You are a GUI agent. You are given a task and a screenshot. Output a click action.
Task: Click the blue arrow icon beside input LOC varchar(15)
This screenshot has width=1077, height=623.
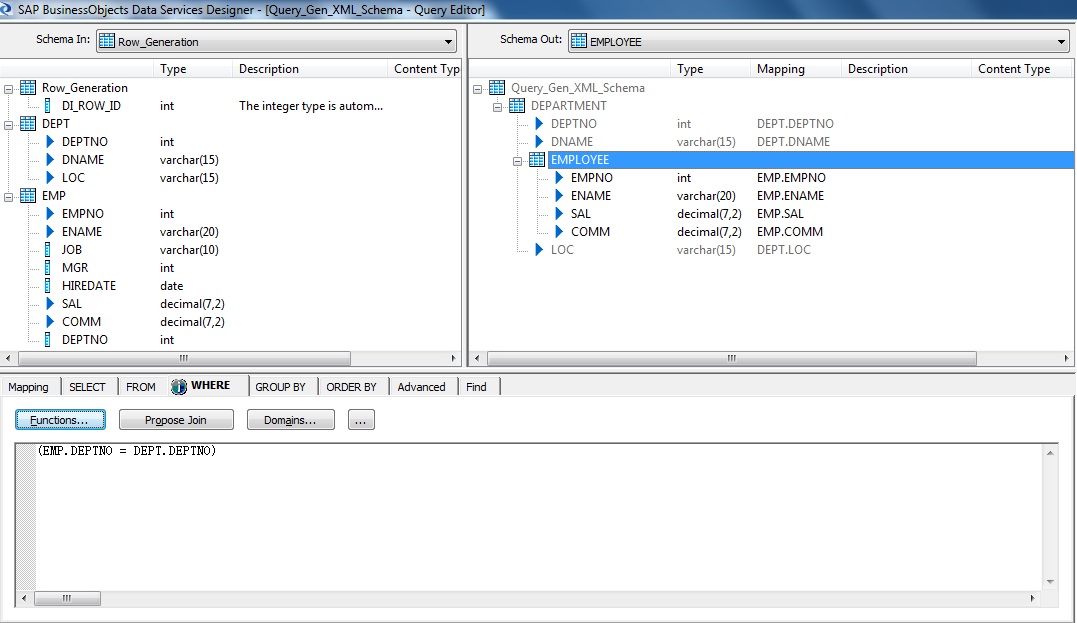[x=50, y=177]
